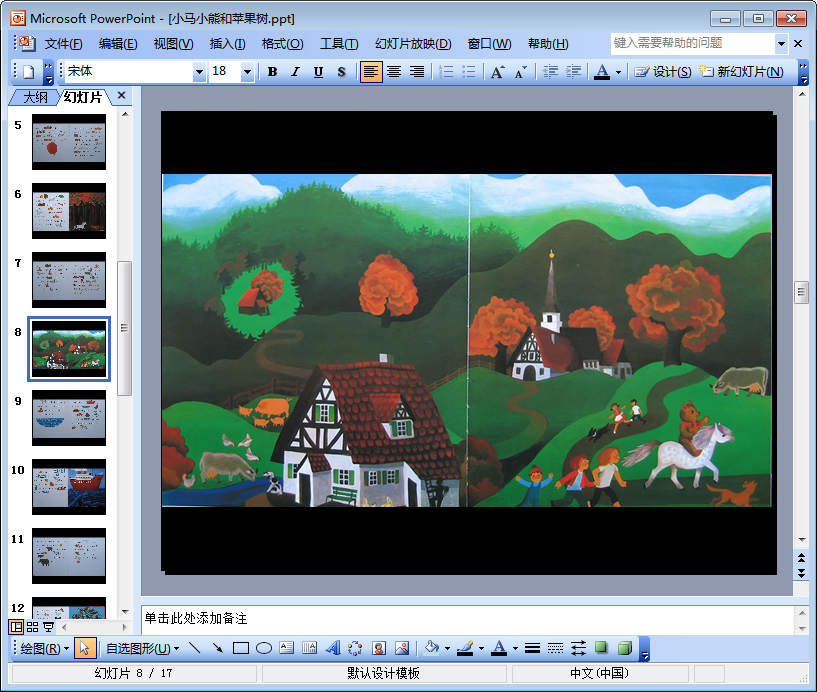Switch to the 幻灯片 slides tab
Screen dimensions: 817x692
coord(83,97)
